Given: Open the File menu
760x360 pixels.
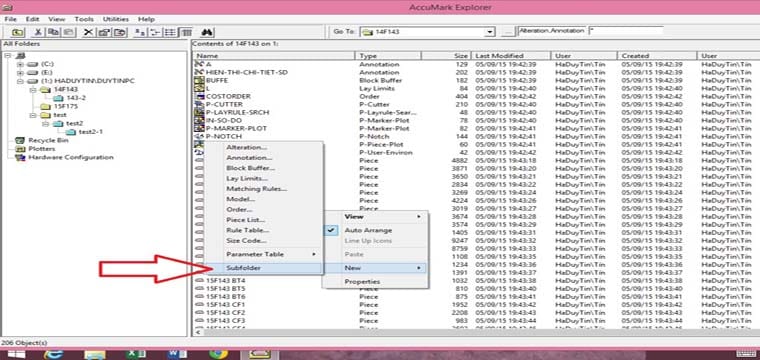Looking at the screenshot, I should coord(11,19).
